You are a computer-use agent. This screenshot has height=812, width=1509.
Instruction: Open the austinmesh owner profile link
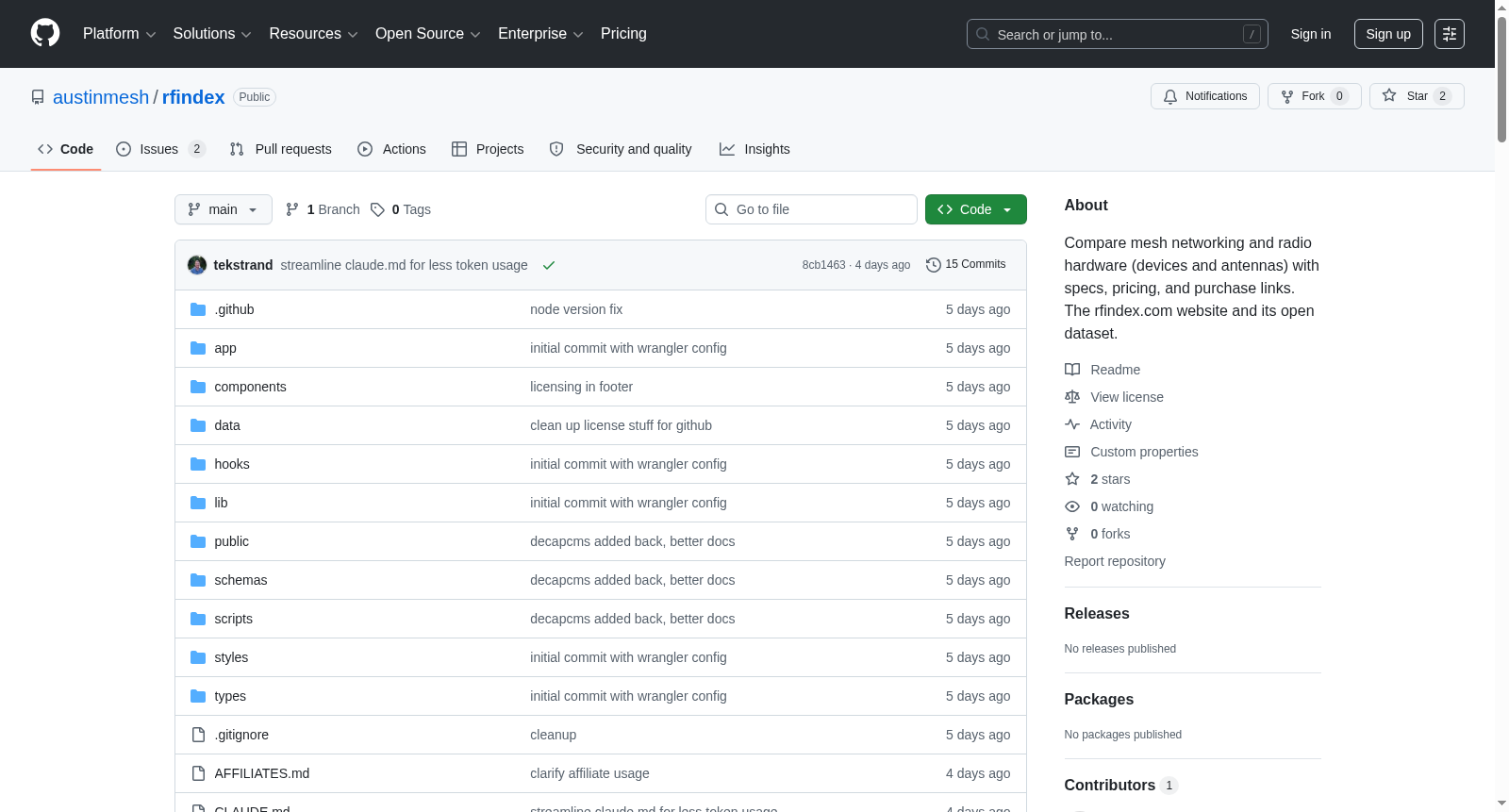[101, 97]
